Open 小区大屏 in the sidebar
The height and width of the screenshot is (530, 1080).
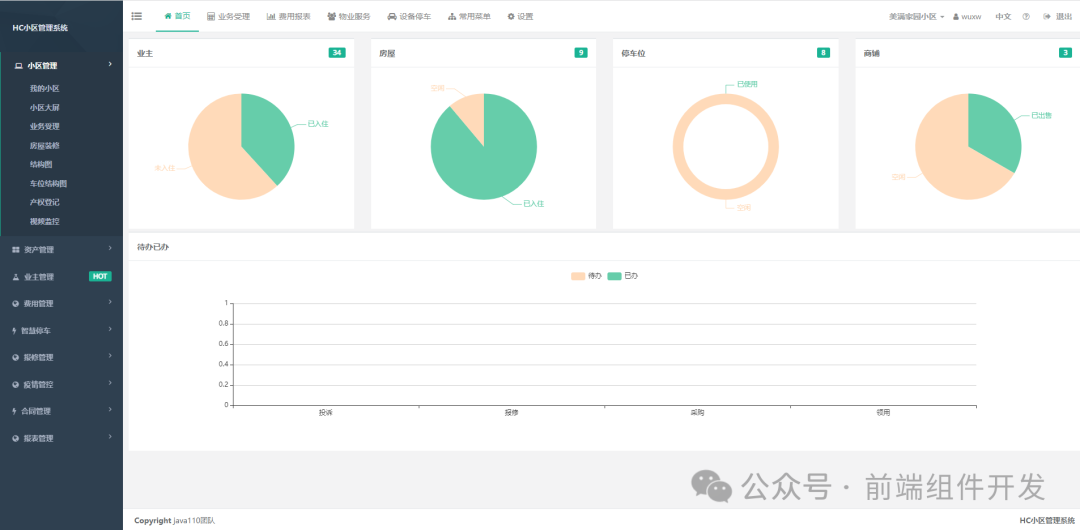(x=45, y=108)
